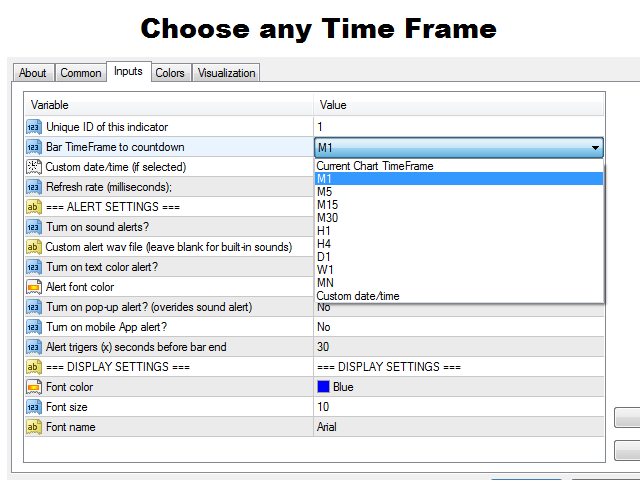Click string icon beside ALERT SETTINGS row
Viewport: 640px width, 480px height.
(34, 207)
